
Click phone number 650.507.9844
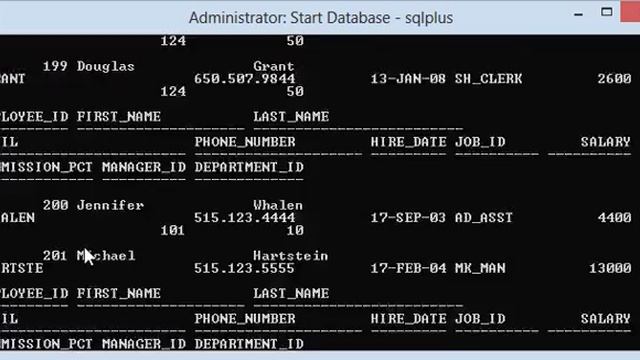[244, 79]
